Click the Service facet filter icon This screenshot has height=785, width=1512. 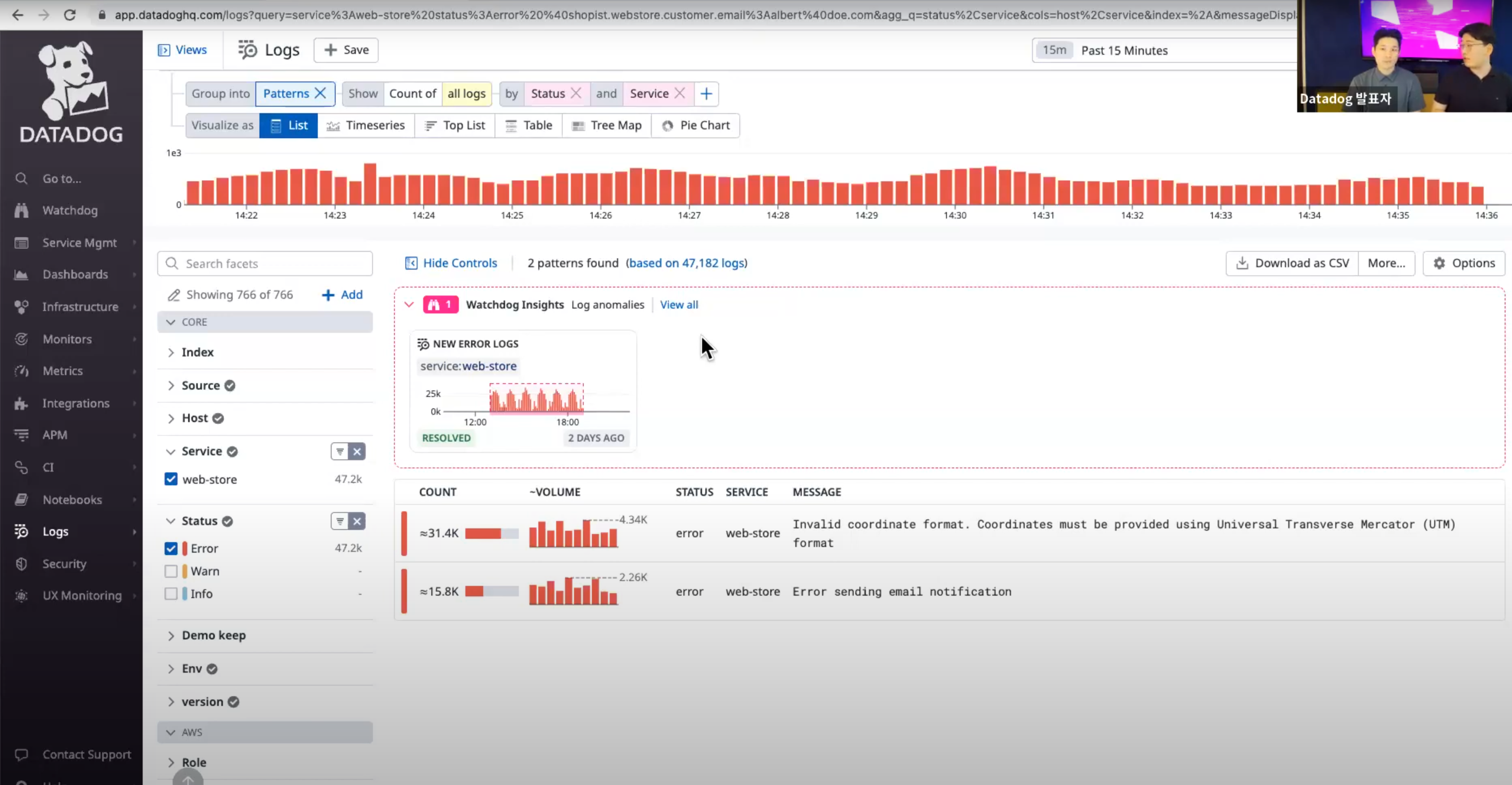pyautogui.click(x=340, y=451)
